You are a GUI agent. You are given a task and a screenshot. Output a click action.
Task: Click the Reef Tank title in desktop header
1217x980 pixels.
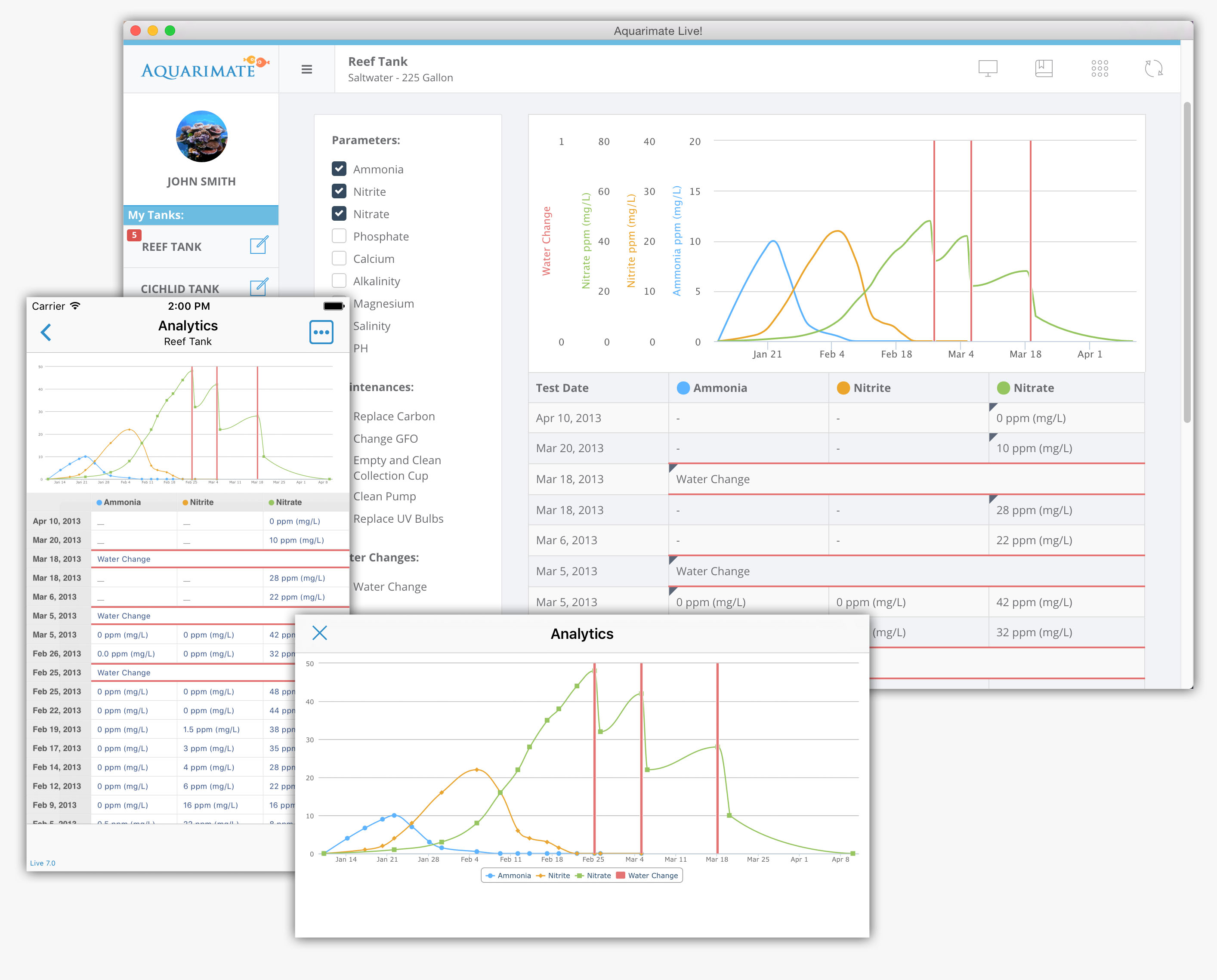pos(377,62)
